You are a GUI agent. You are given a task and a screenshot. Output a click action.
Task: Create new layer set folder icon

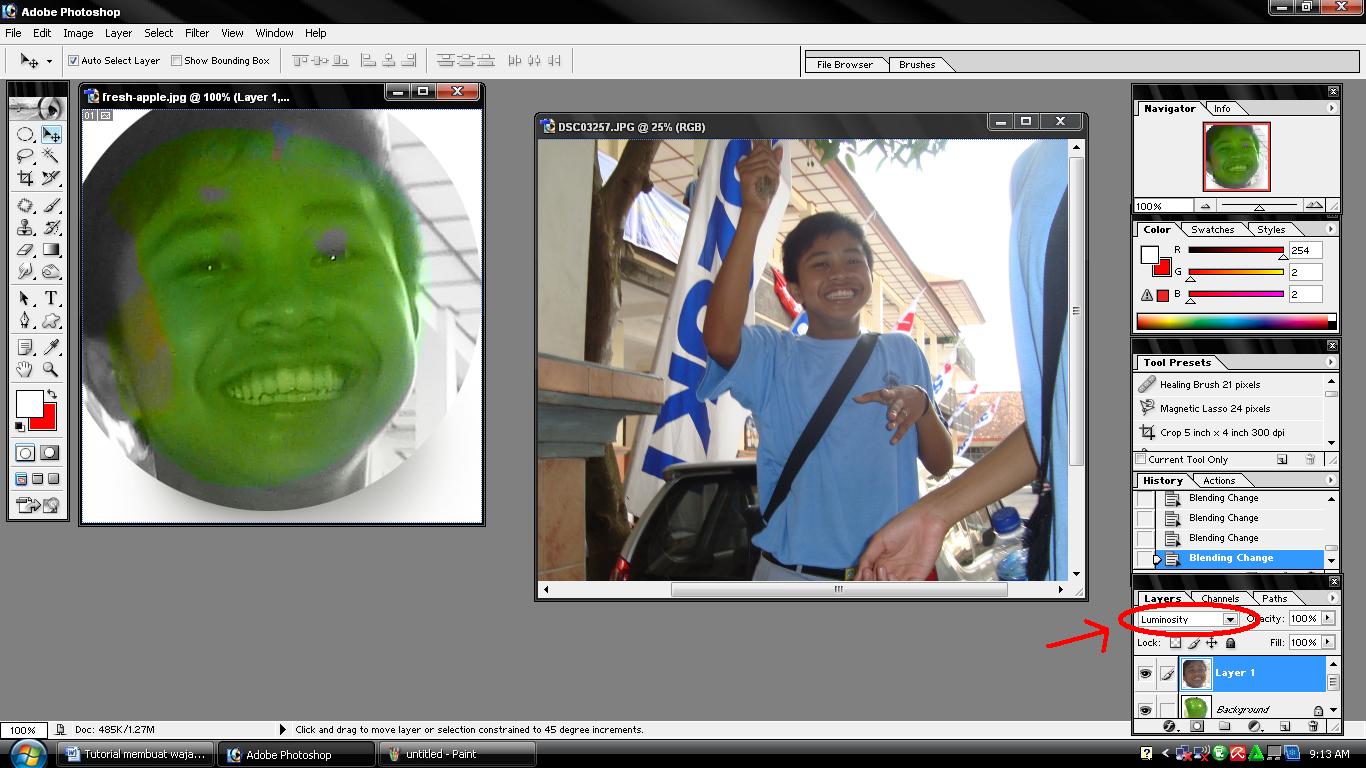point(1224,726)
